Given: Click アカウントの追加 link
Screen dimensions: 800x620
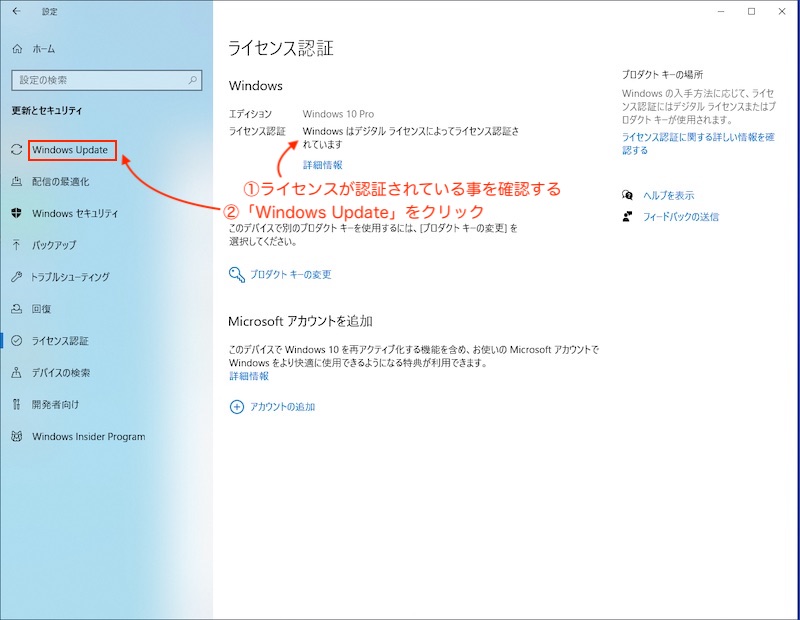Looking at the screenshot, I should (x=282, y=407).
